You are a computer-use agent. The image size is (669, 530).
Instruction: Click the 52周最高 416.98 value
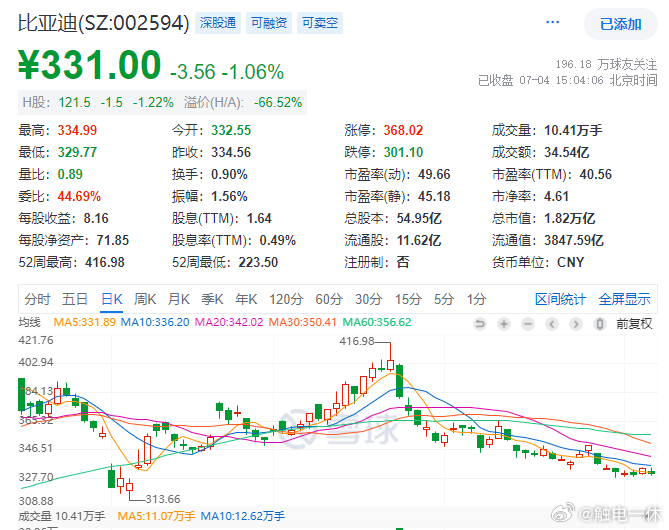[x=105, y=262]
